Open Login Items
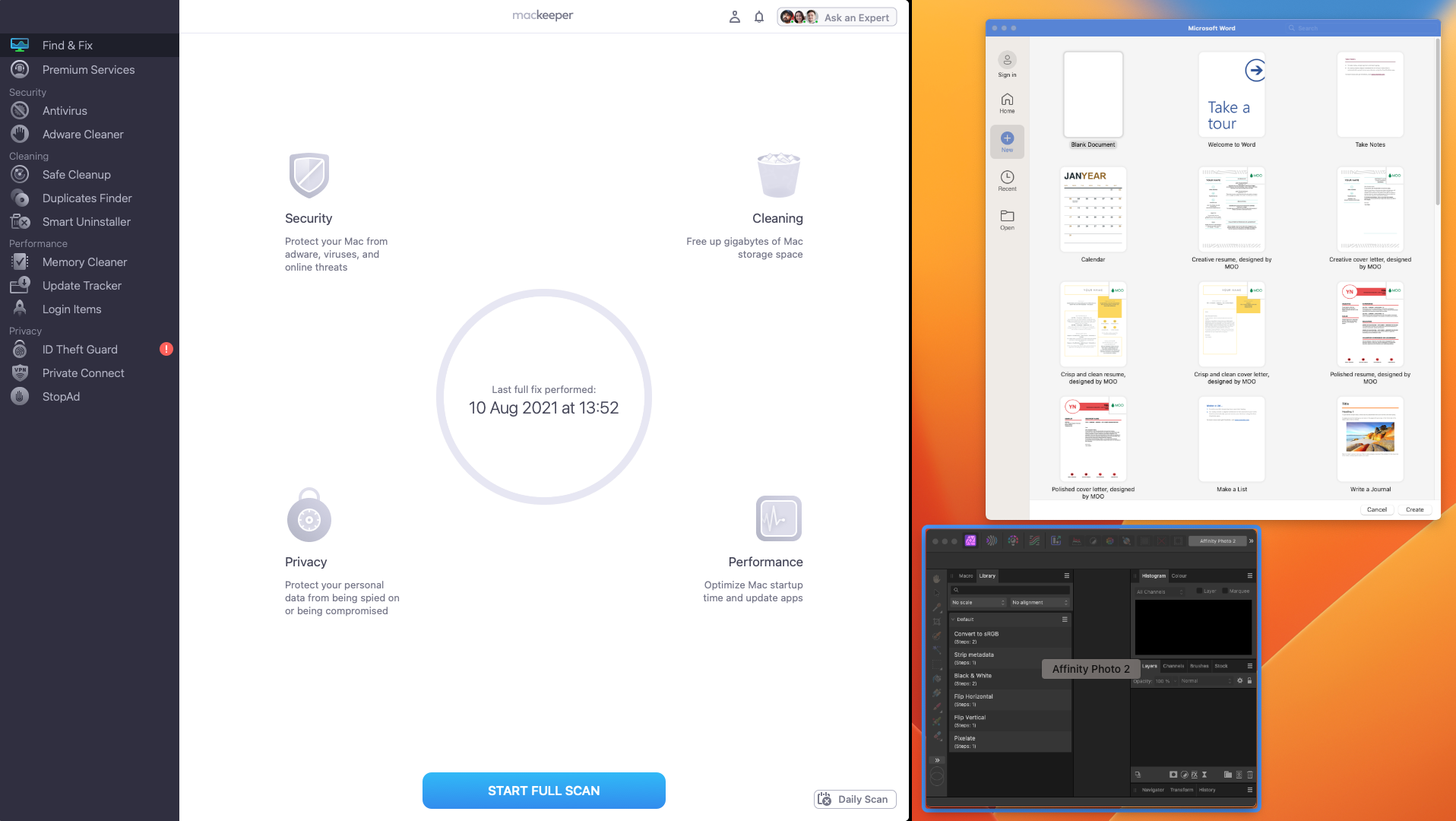 (89, 309)
